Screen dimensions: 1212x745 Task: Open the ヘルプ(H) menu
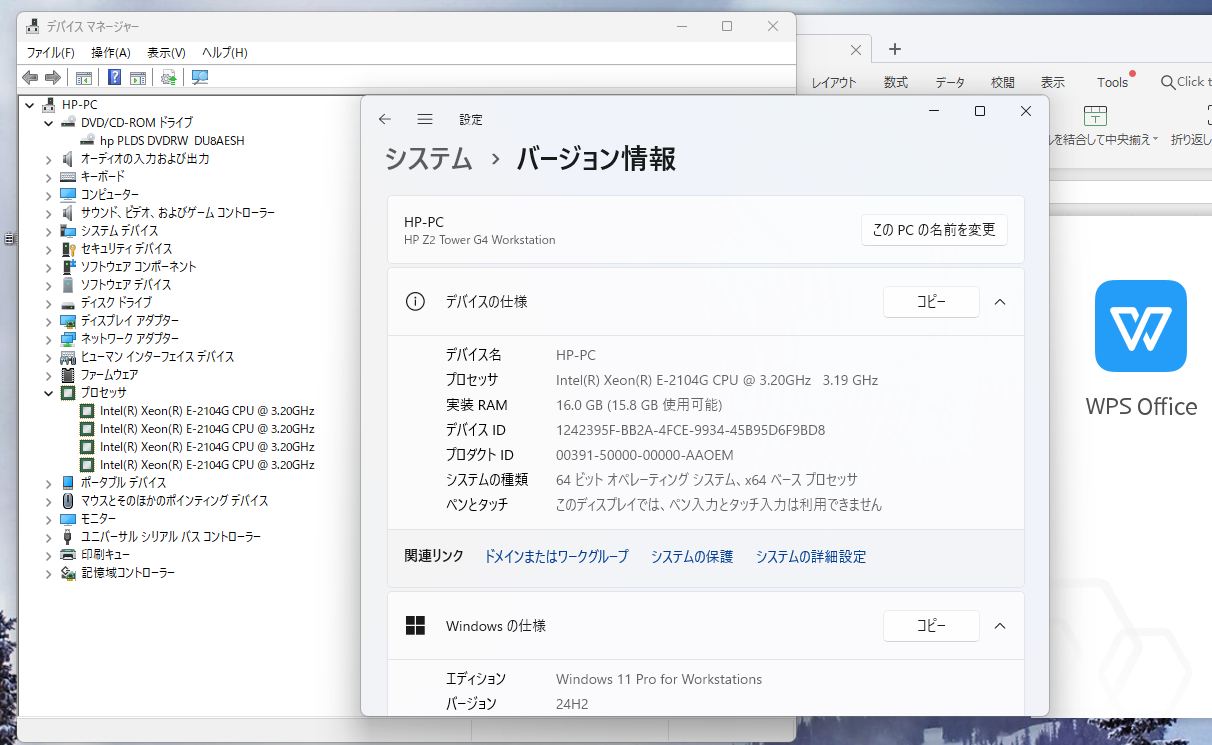pyautogui.click(x=224, y=52)
